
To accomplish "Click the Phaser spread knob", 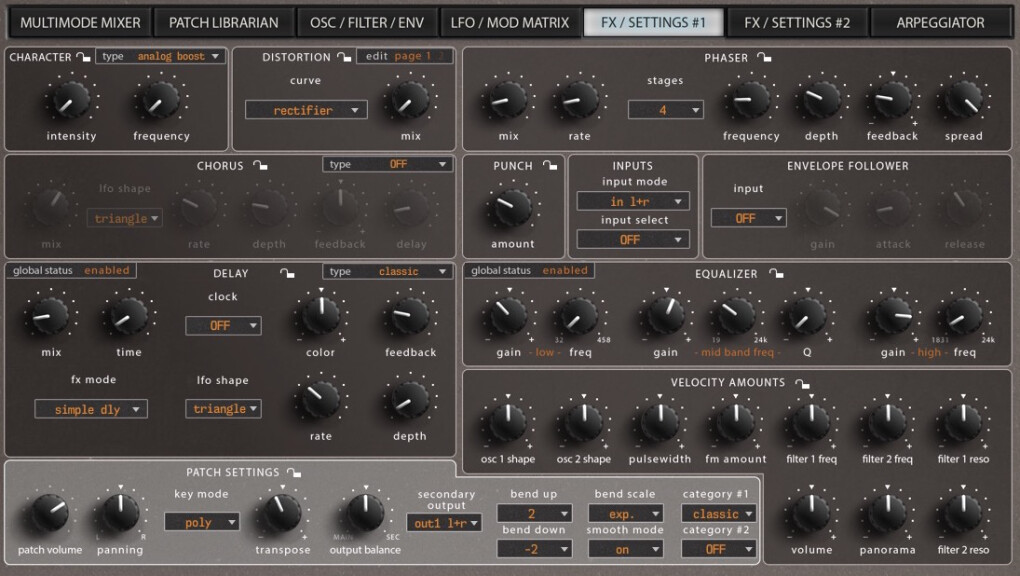I will (x=963, y=101).
